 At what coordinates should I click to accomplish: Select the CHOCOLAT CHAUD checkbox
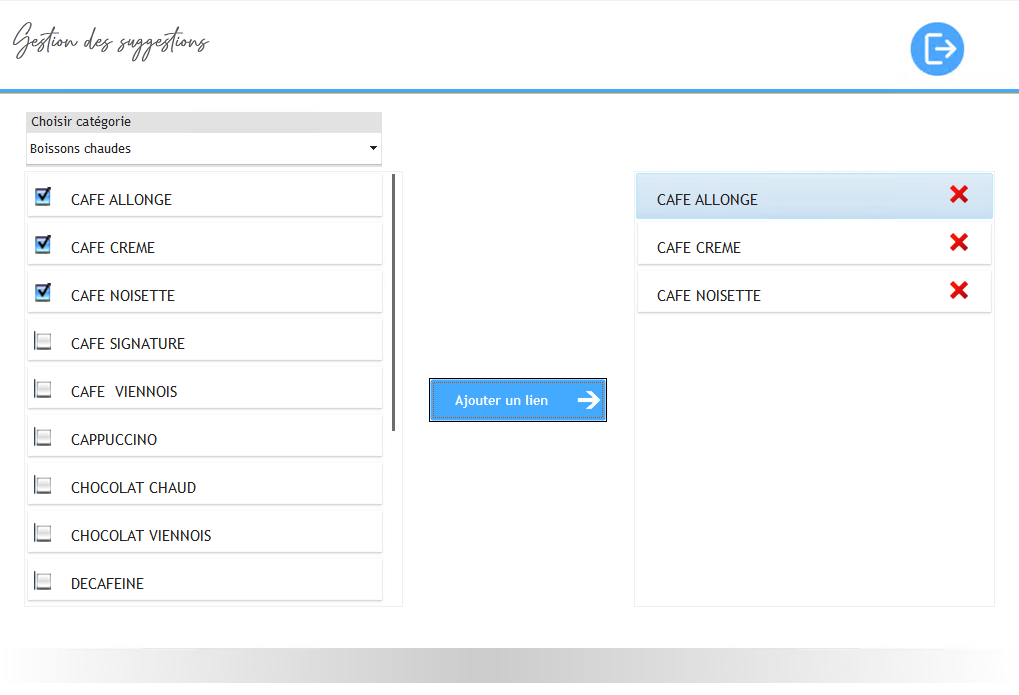pyautogui.click(x=43, y=485)
